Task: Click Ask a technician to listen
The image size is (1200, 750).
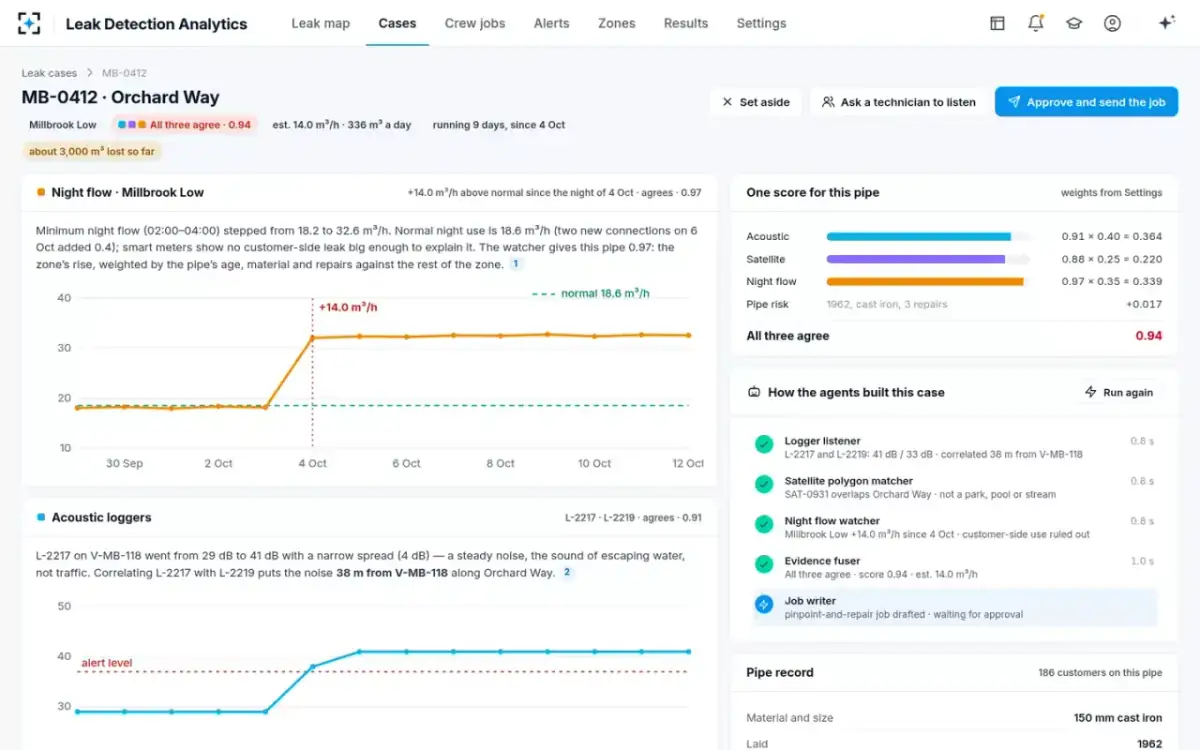Action: click(x=898, y=102)
